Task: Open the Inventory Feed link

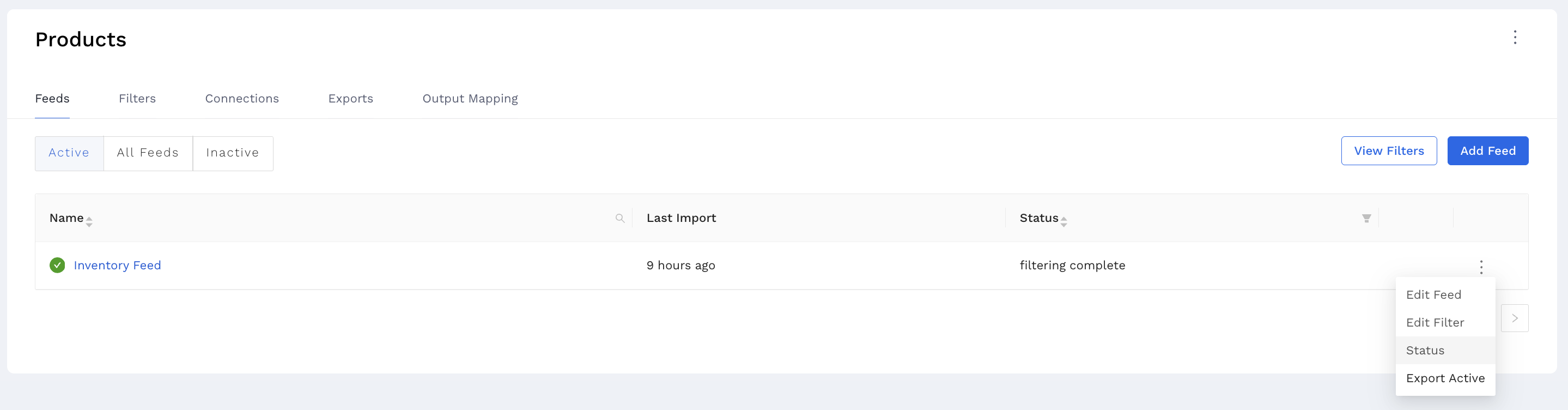Action: [117, 265]
